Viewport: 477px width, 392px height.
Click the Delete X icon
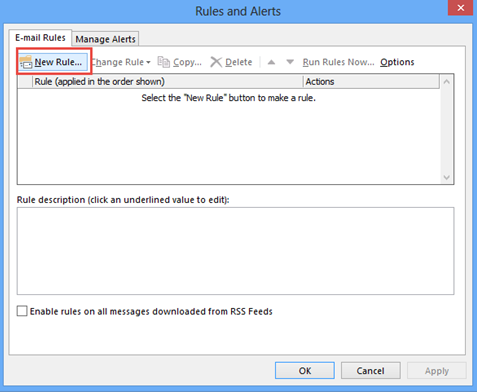pos(216,62)
